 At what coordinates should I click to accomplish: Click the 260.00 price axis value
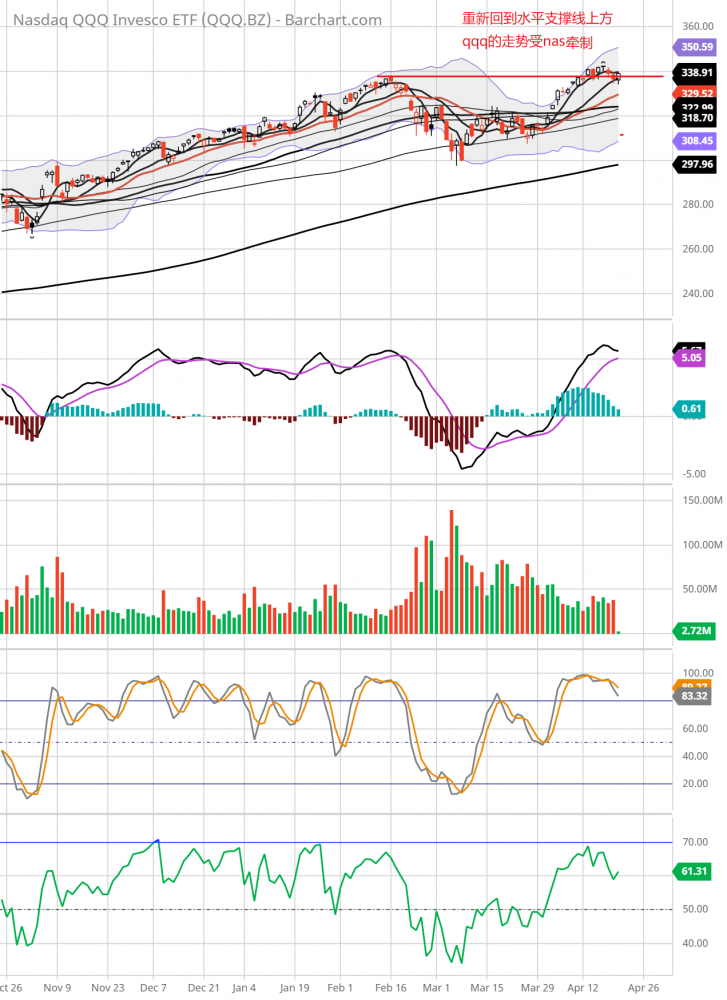point(698,249)
